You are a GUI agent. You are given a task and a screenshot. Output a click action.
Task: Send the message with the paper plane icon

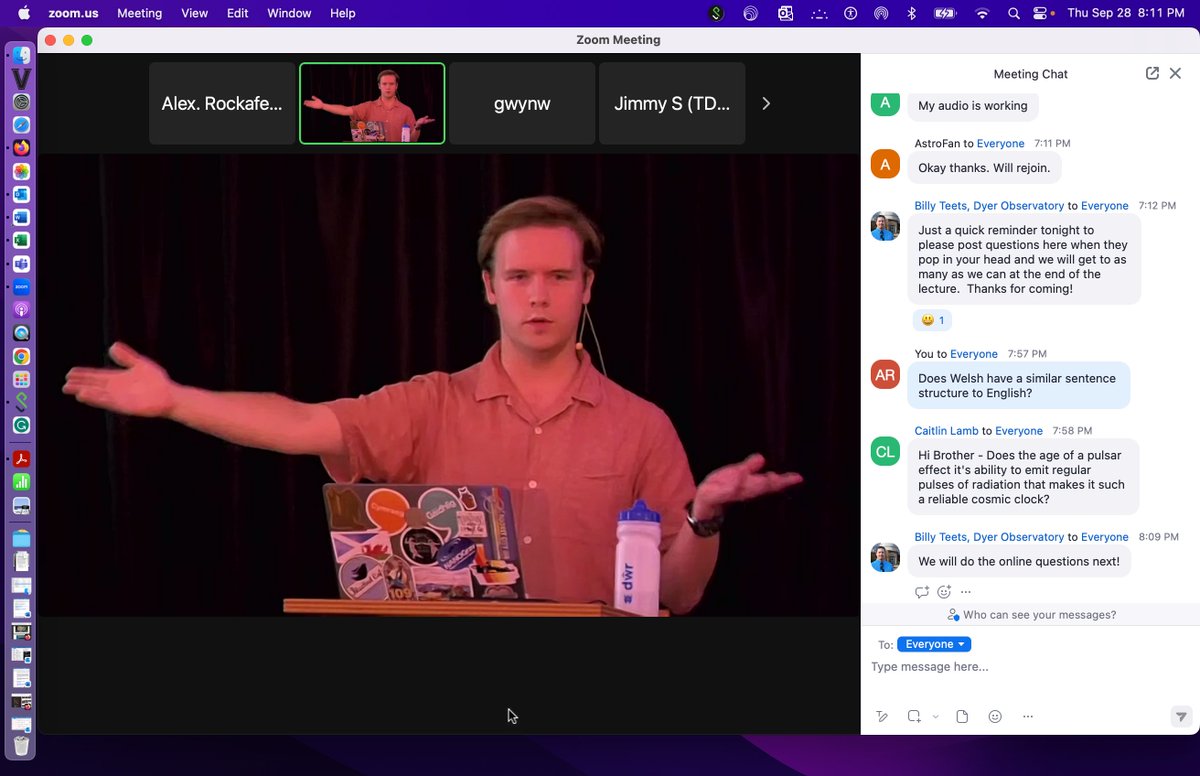(x=1181, y=716)
